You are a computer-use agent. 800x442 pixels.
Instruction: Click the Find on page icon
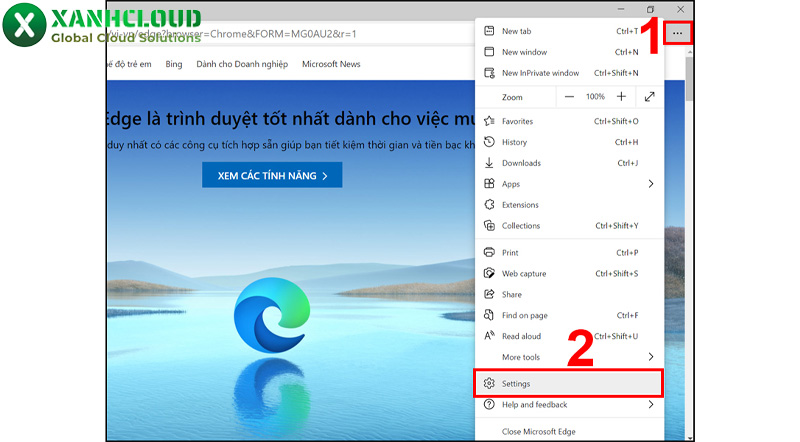click(x=489, y=315)
